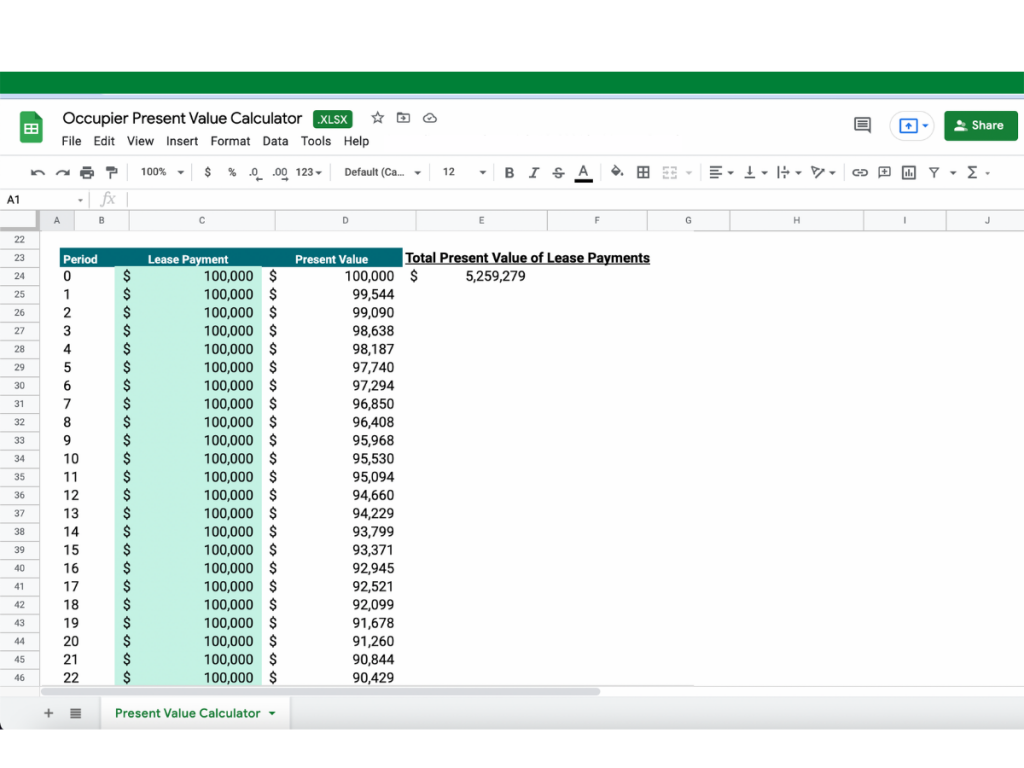The height and width of the screenshot is (768, 1024).
Task: Select column C header
Action: (x=202, y=221)
